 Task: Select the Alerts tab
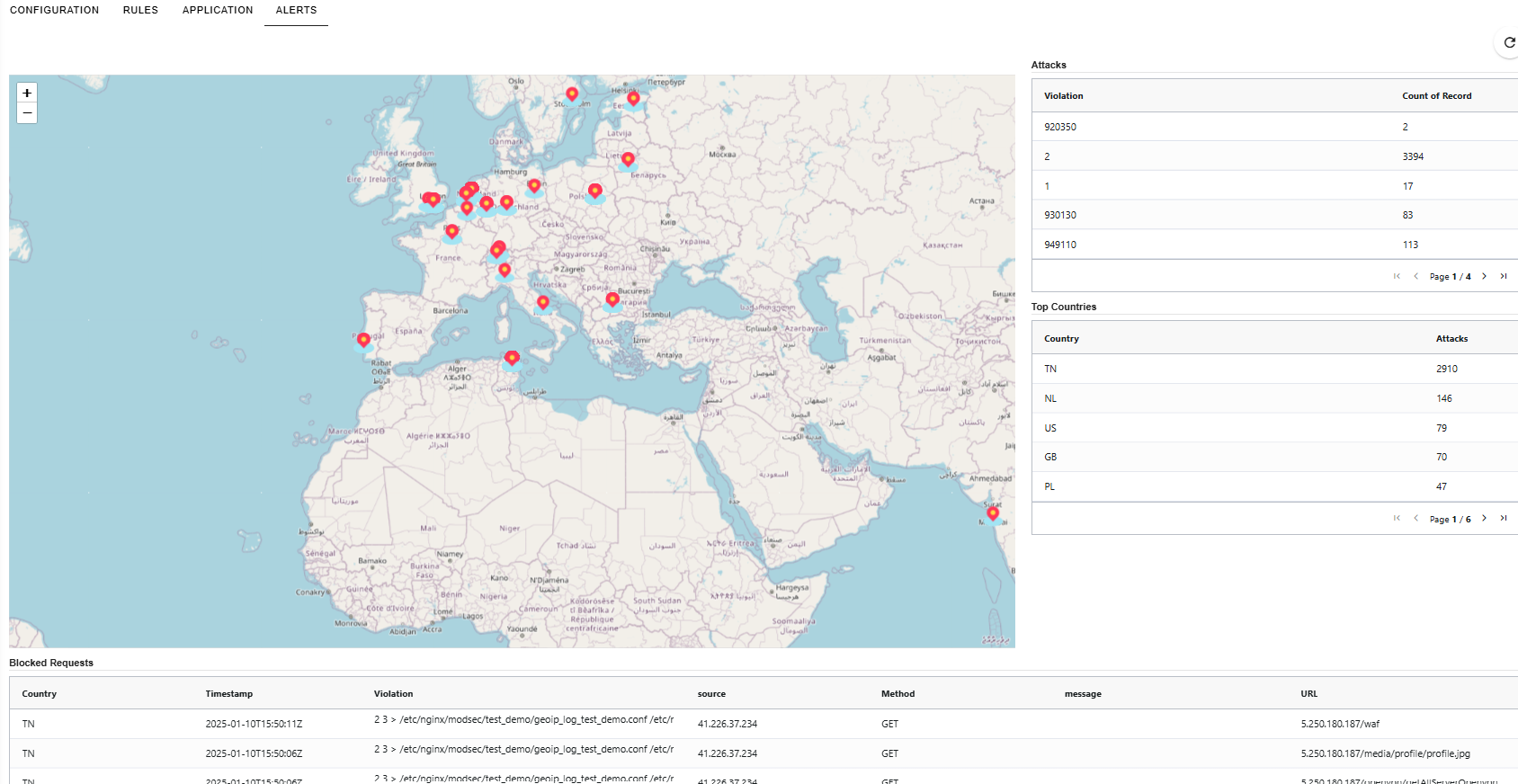point(296,10)
